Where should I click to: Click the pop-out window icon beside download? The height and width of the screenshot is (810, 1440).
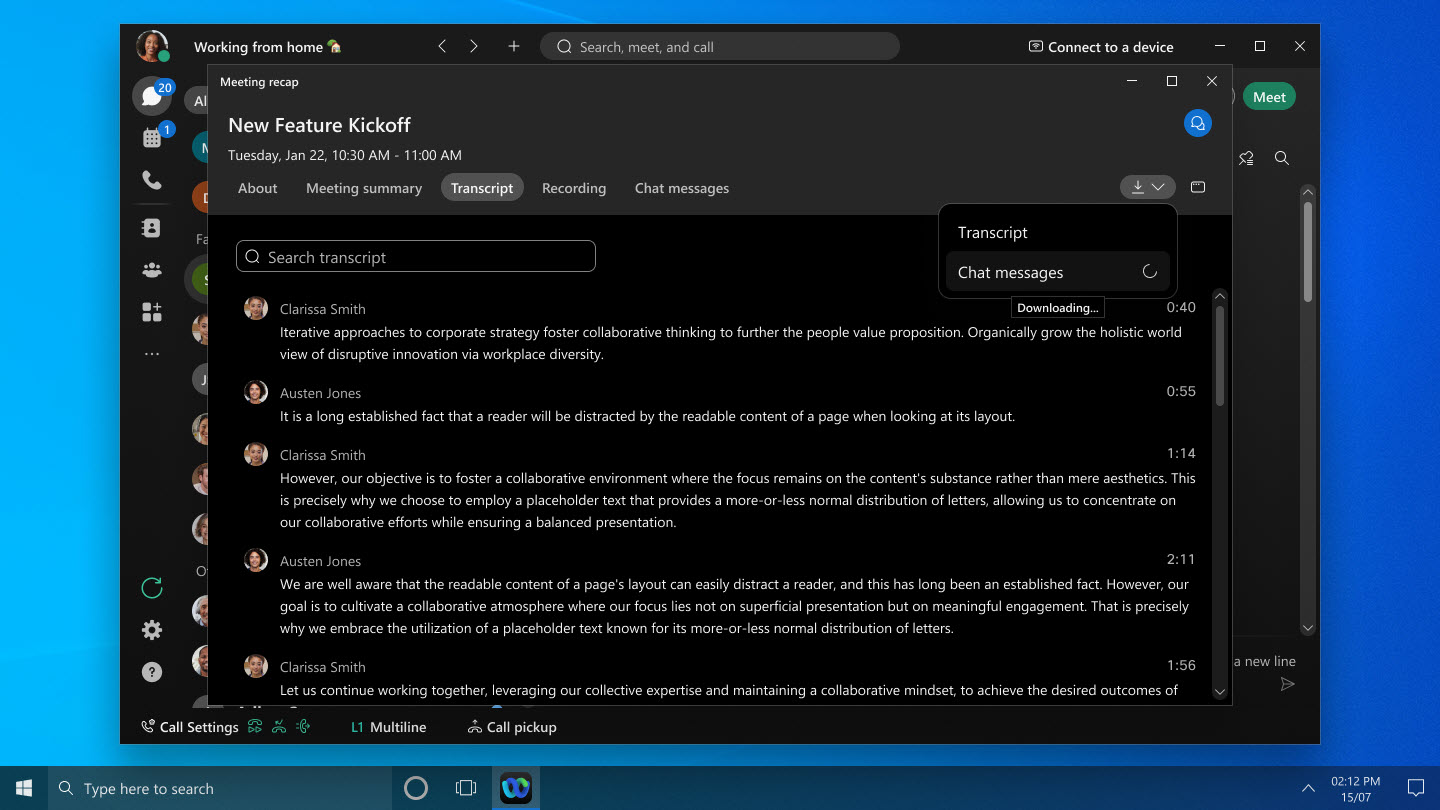[x=1198, y=187]
